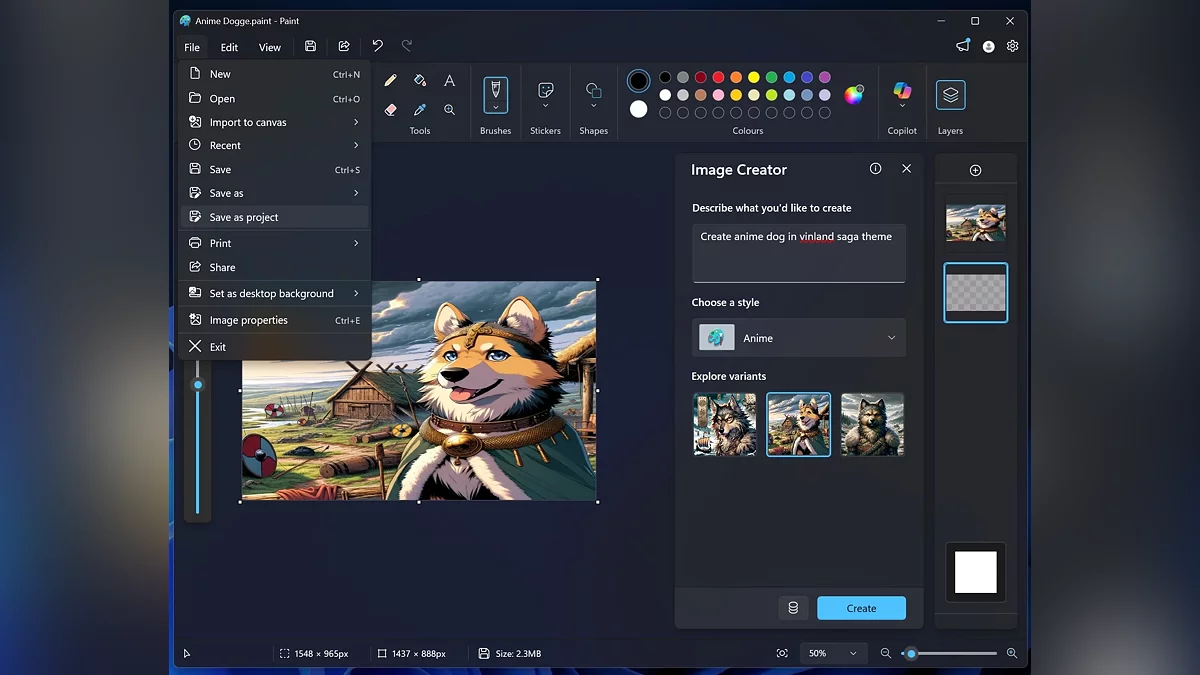The image size is (1200, 675).
Task: Select the Pencil tool
Action: tap(390, 81)
